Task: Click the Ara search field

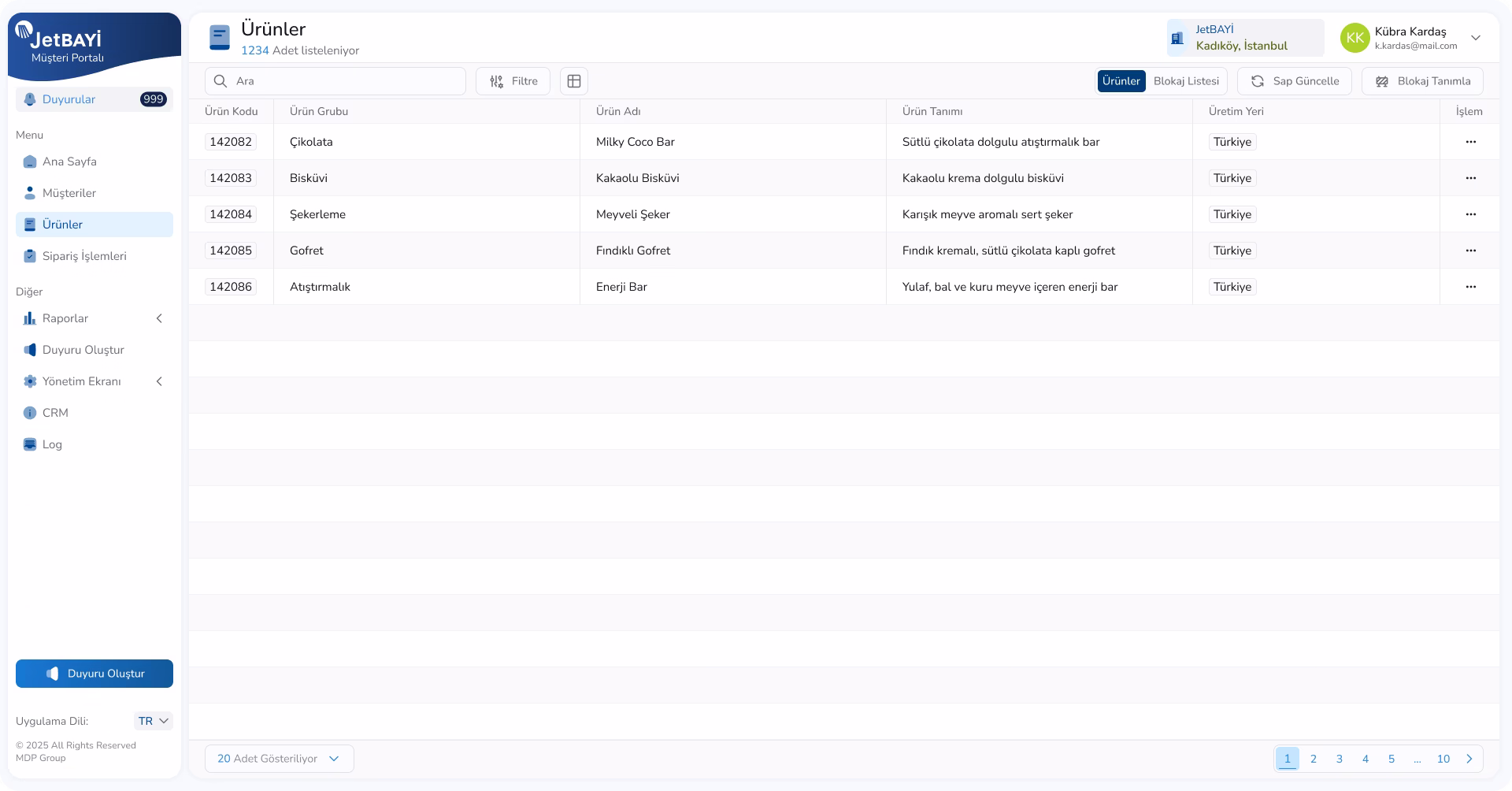Action: click(x=335, y=81)
